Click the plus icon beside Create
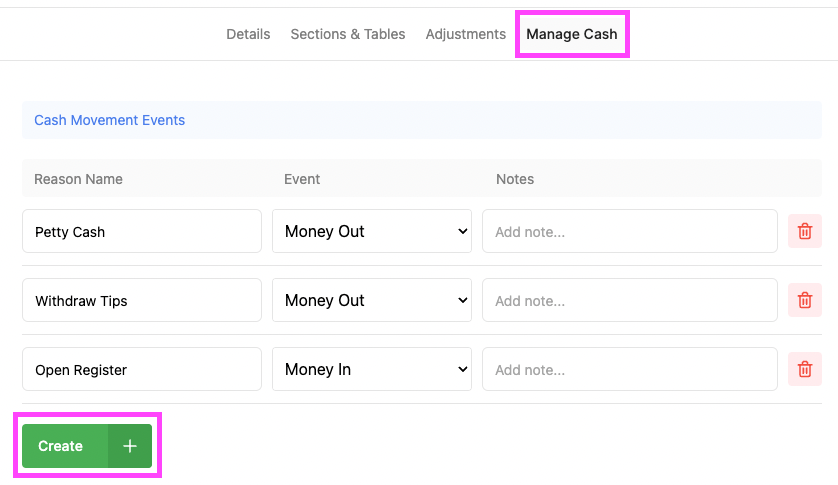The image size is (838, 485). tap(130, 446)
